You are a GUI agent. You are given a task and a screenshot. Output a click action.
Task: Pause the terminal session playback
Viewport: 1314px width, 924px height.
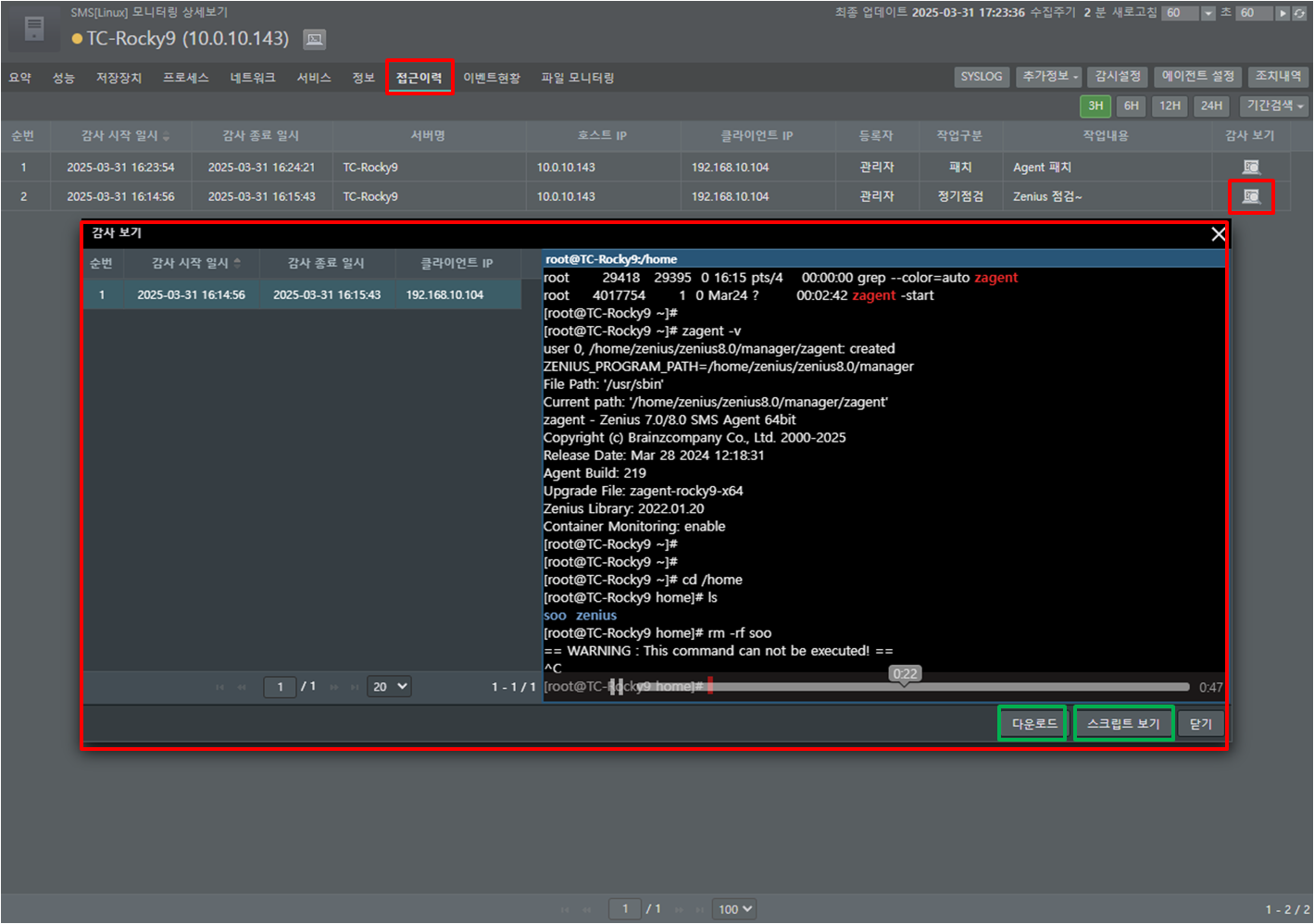tap(617, 687)
